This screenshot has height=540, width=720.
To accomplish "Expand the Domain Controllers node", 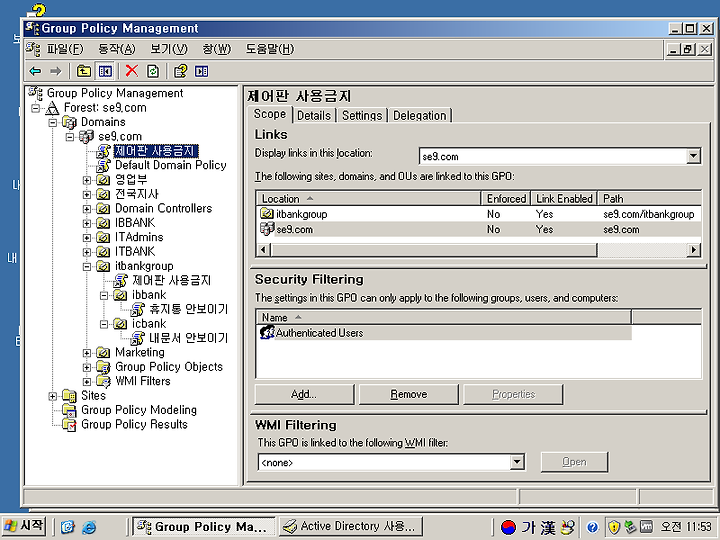I will click(87, 209).
